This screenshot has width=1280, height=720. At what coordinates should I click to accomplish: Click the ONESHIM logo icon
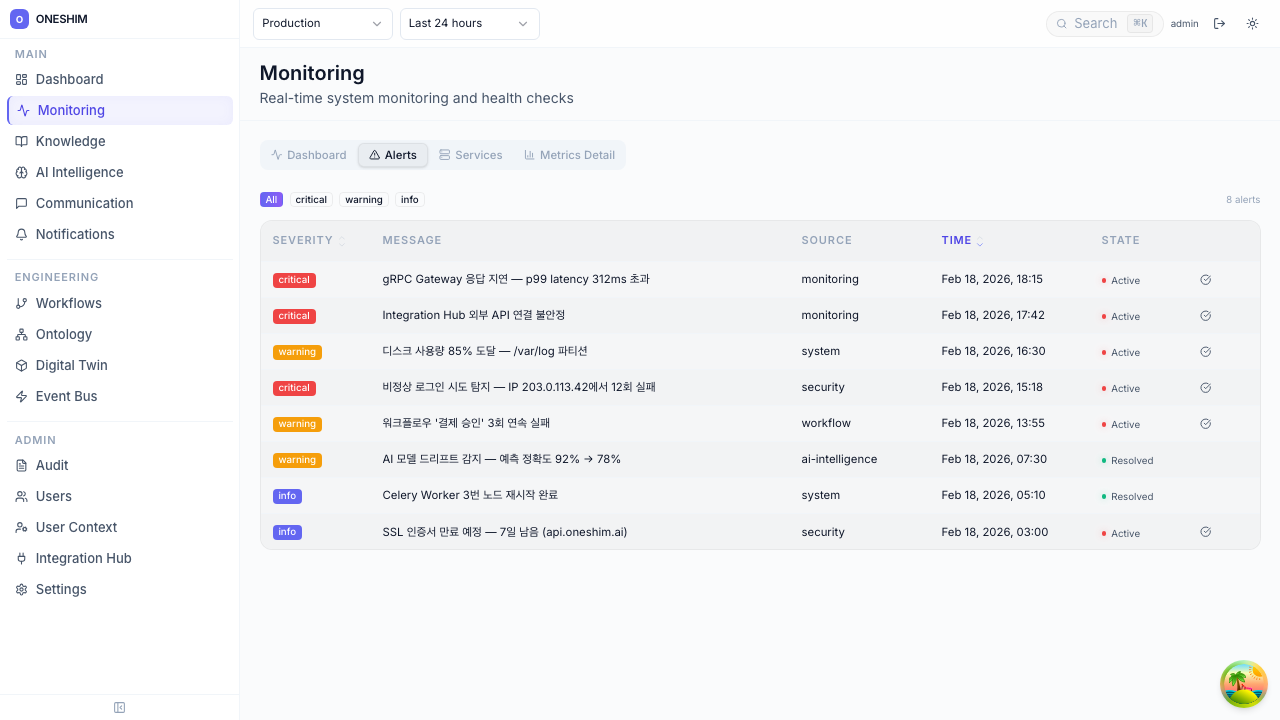coord(19,19)
